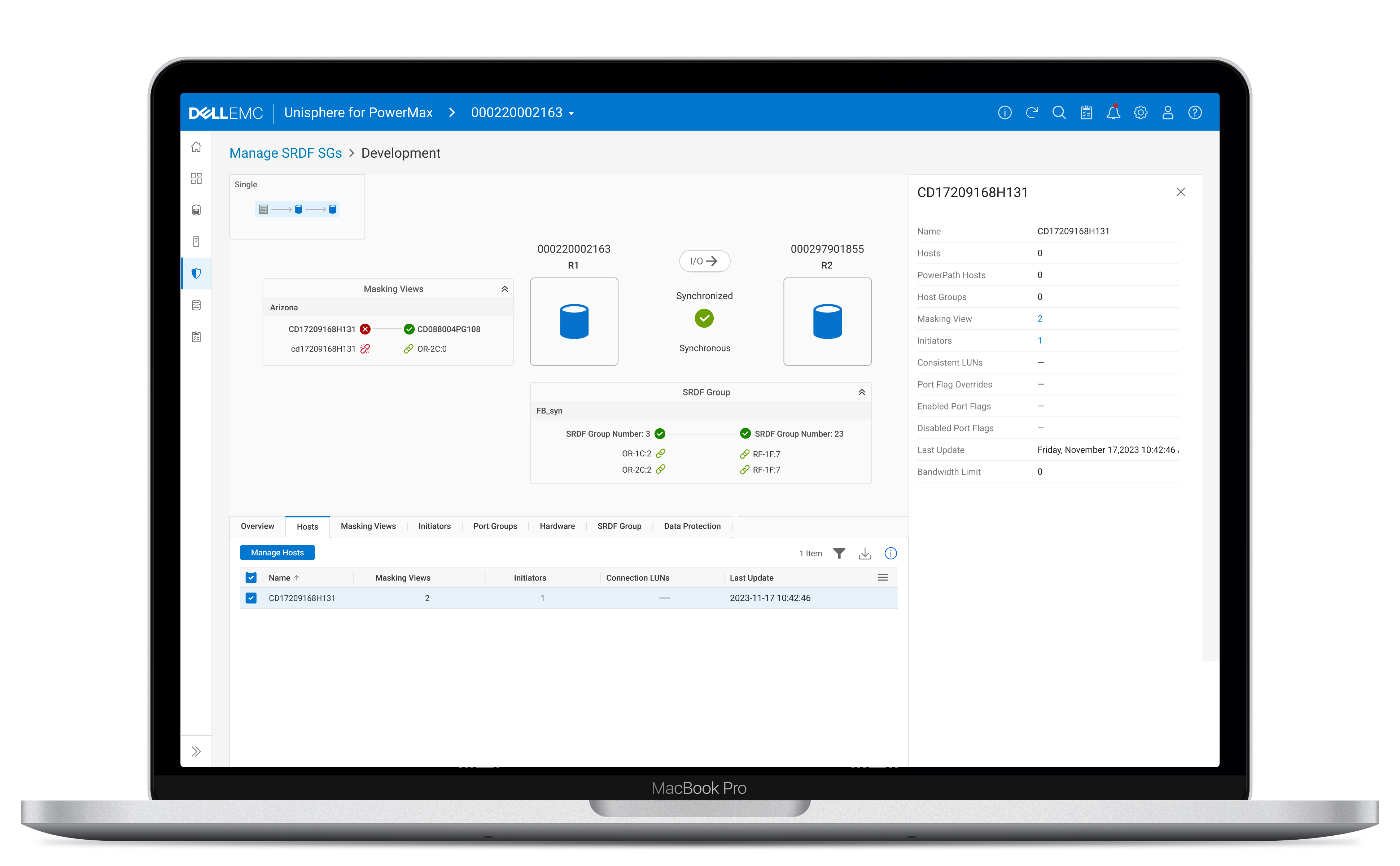The image size is (1400, 866).
Task: Select the R2 array 000297901855 volume box
Action: tap(827, 322)
